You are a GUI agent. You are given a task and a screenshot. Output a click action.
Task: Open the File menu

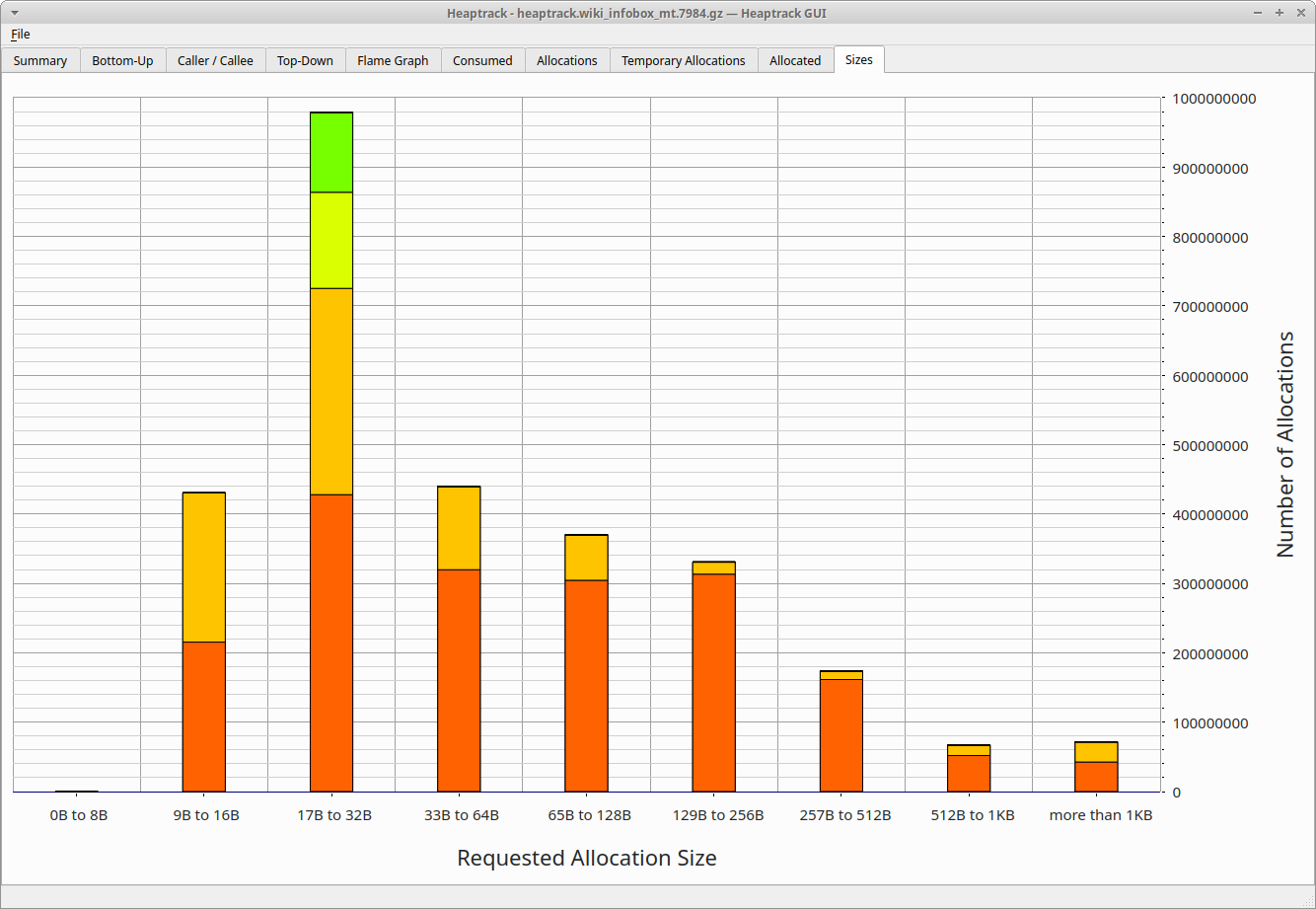click(x=21, y=35)
